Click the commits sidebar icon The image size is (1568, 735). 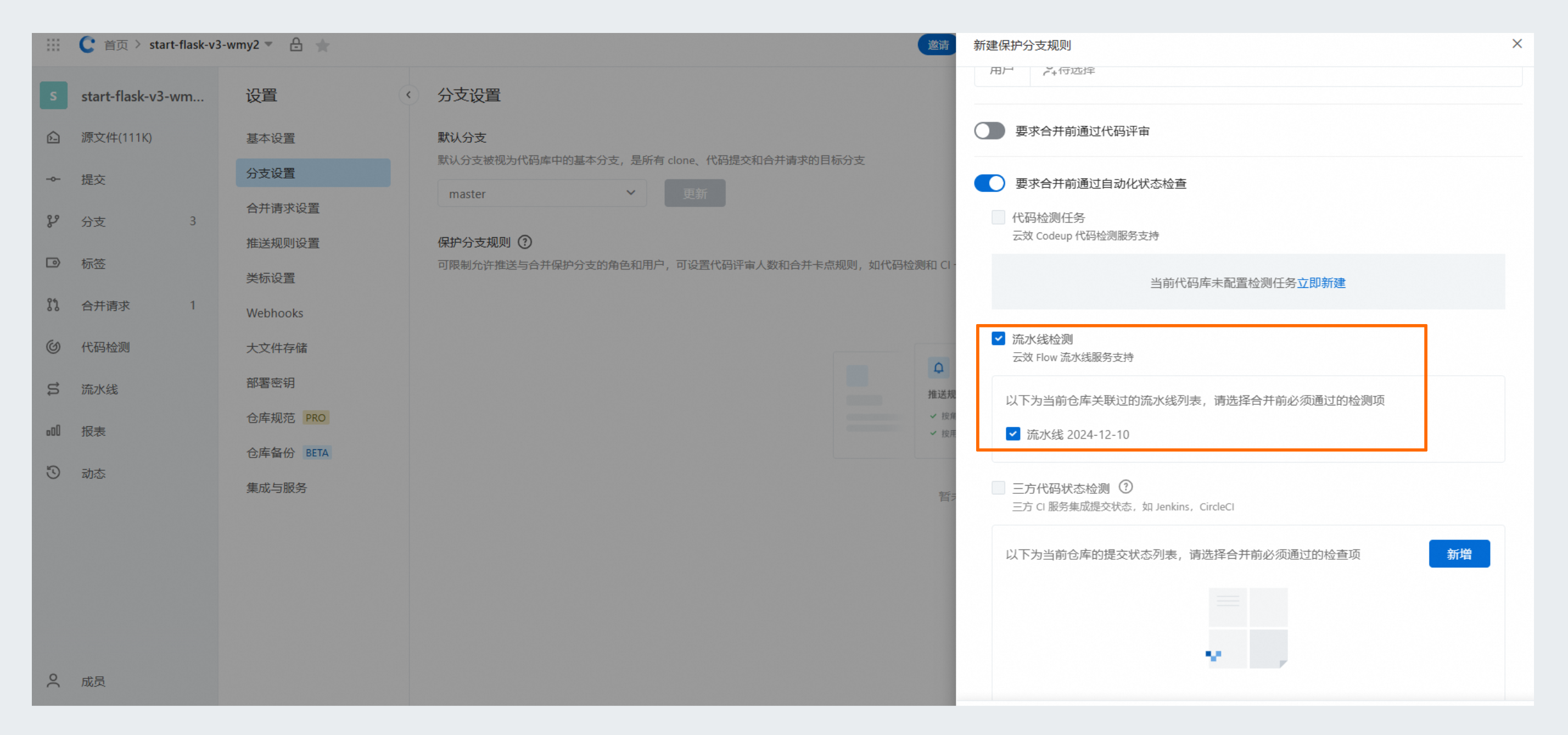(x=54, y=179)
